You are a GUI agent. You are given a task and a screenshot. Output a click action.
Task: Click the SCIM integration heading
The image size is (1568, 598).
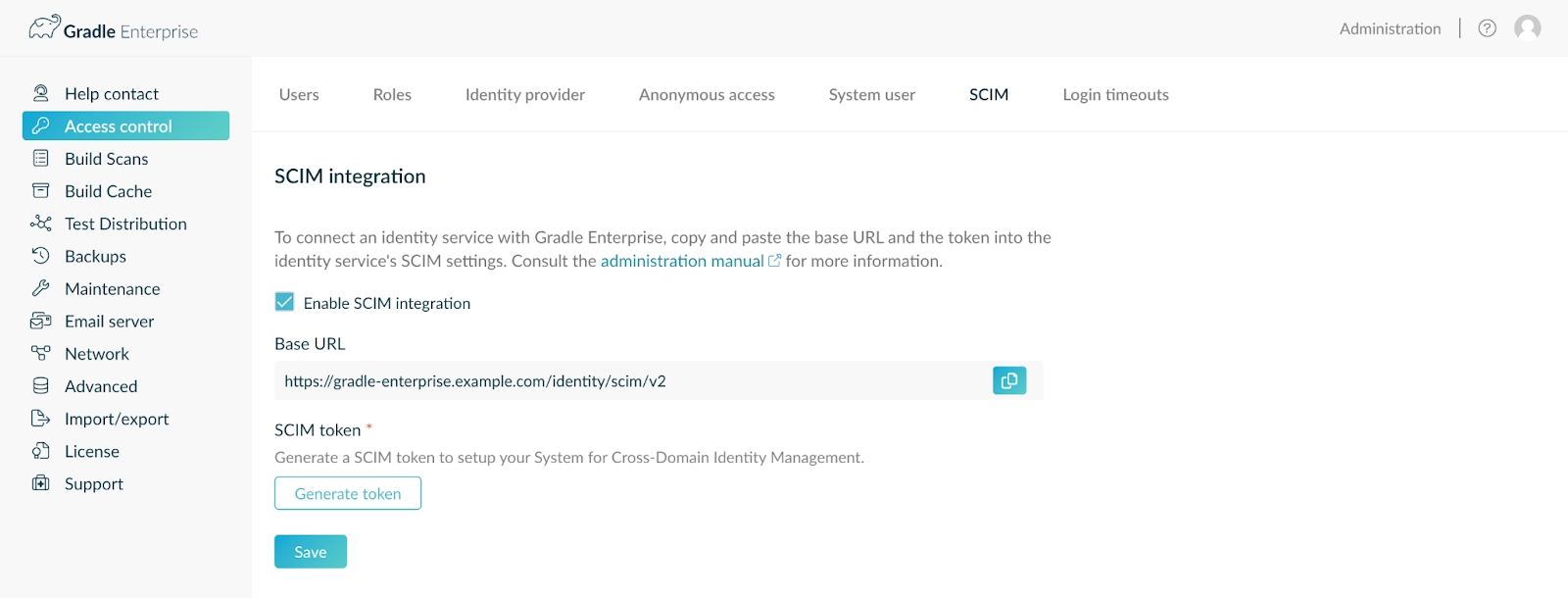(x=350, y=176)
